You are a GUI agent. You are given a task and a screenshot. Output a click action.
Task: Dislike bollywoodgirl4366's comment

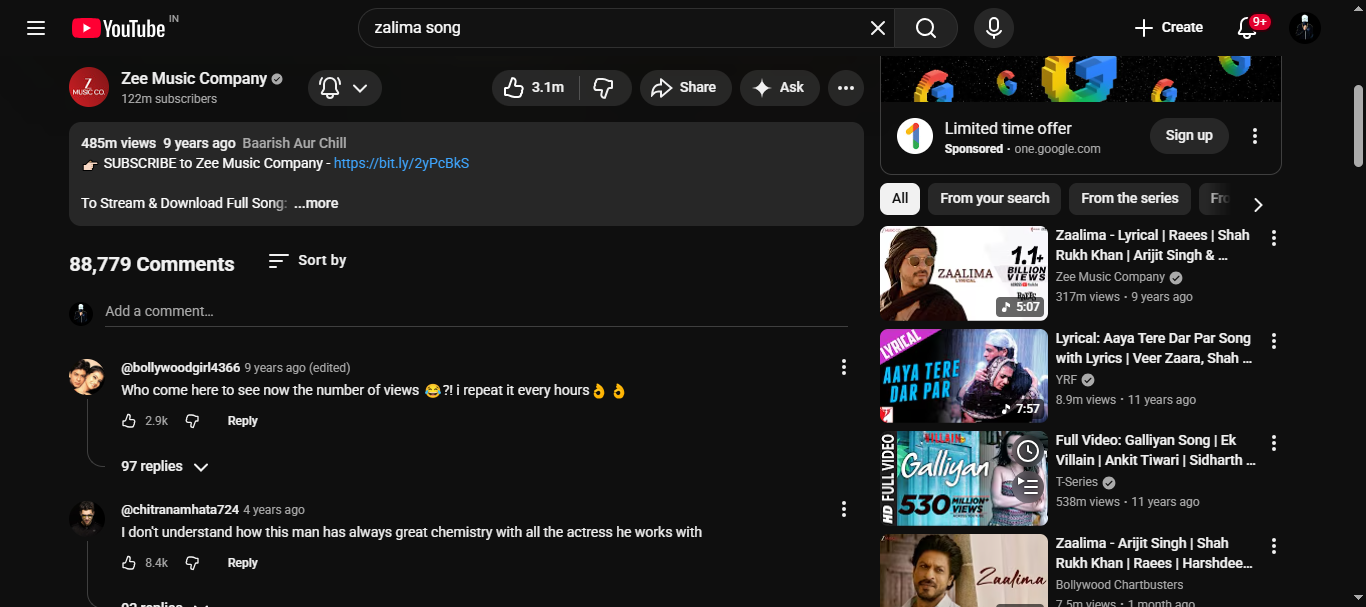(x=193, y=421)
